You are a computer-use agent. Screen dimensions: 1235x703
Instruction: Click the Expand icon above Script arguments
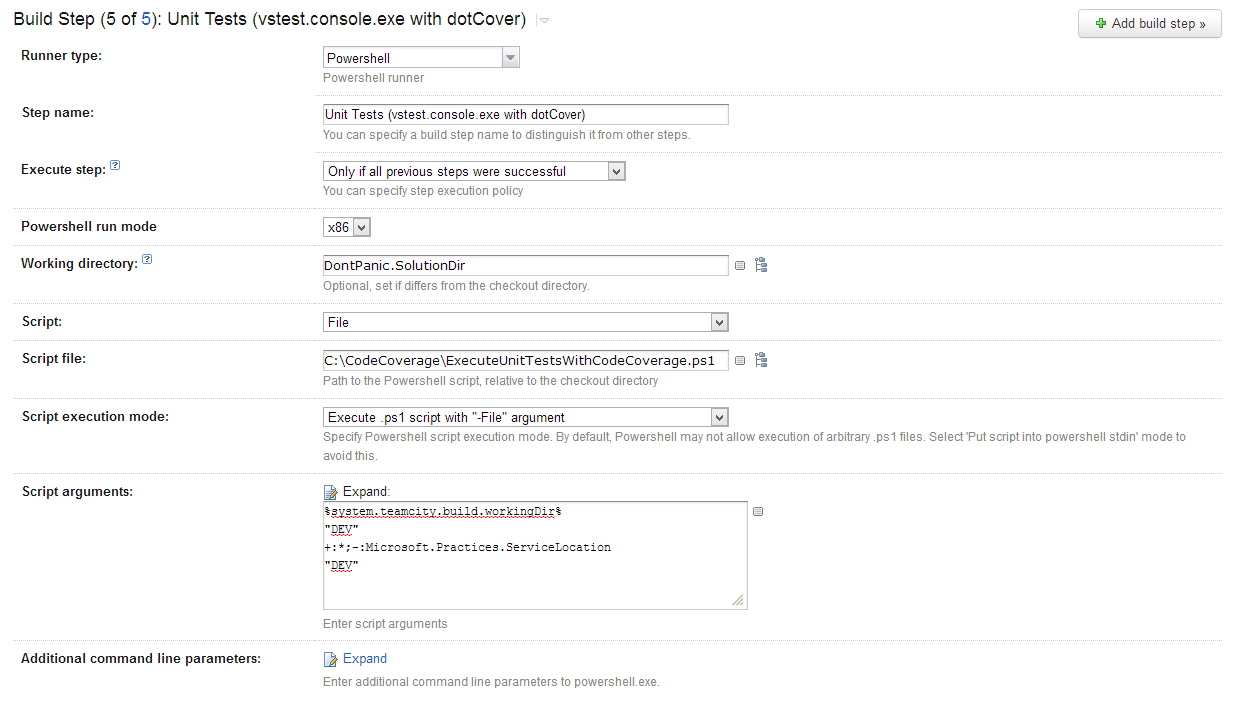pos(331,492)
